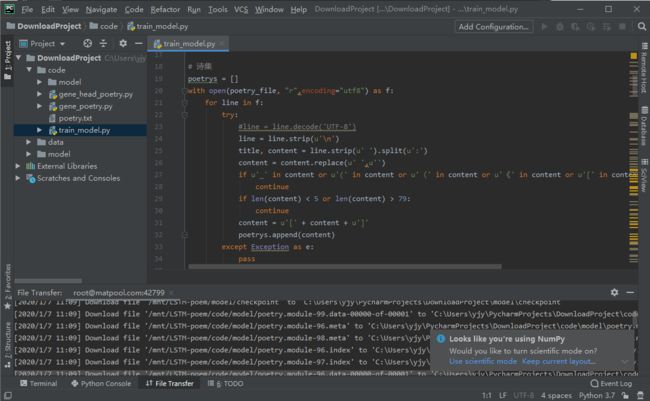Expand gene_head_poetry.py node
Screen dimensions: 650x401
[x=39, y=94]
